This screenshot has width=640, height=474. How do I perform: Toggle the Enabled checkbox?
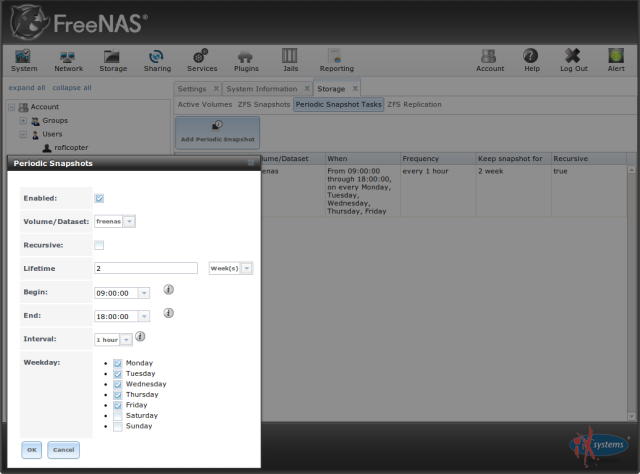(x=99, y=198)
